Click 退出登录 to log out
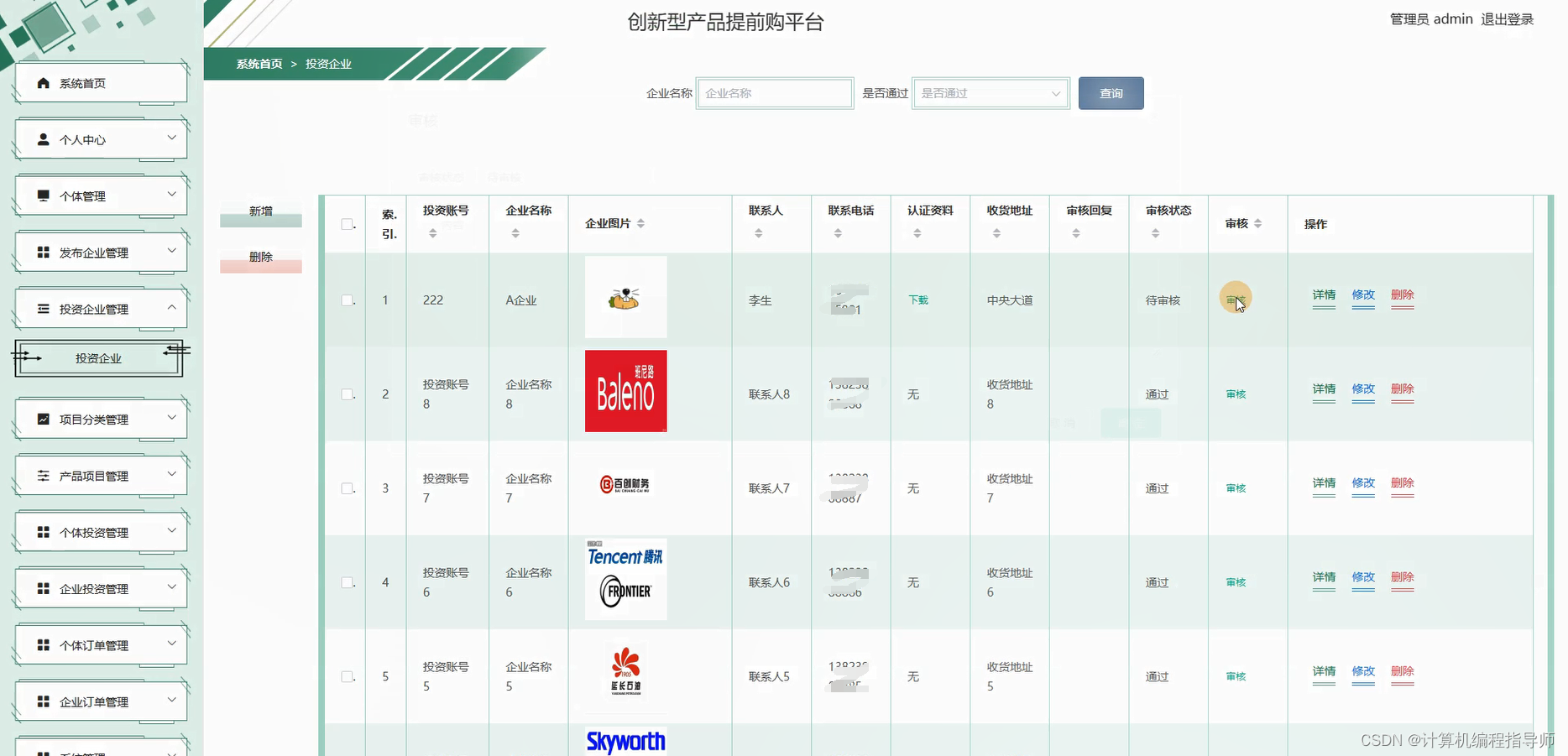 pyautogui.click(x=1507, y=19)
